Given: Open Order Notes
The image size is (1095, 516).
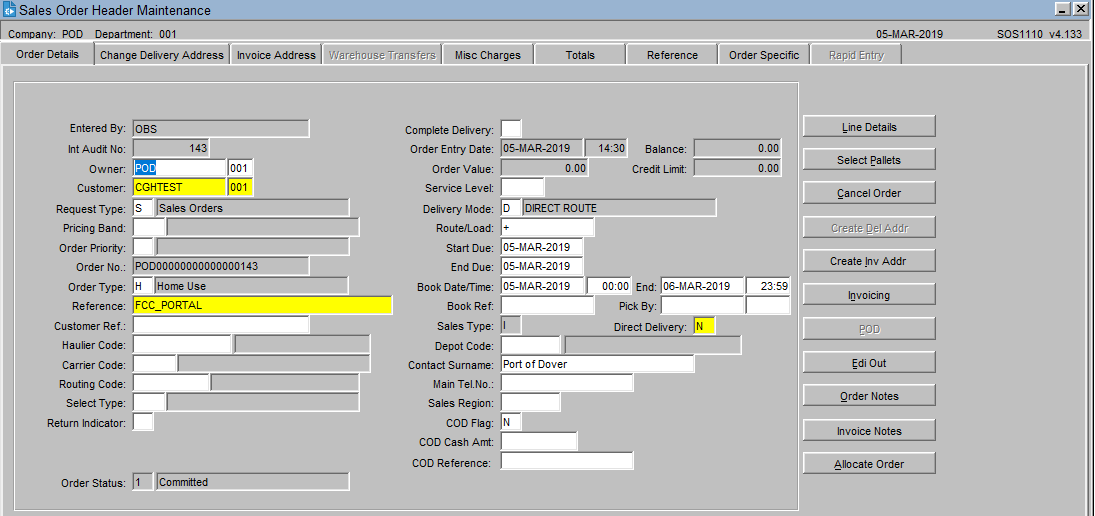Looking at the screenshot, I should (x=868, y=396).
